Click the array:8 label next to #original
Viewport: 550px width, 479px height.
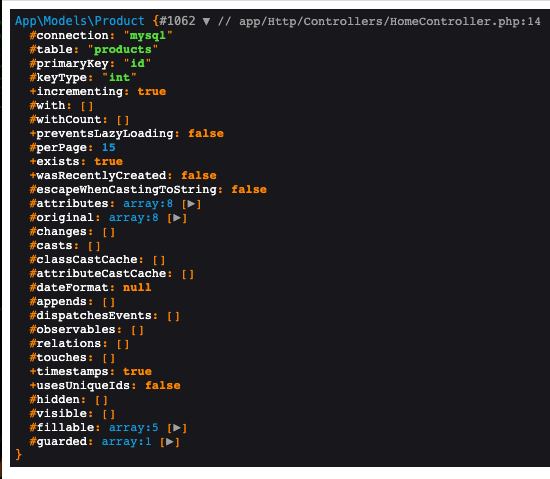coord(133,218)
